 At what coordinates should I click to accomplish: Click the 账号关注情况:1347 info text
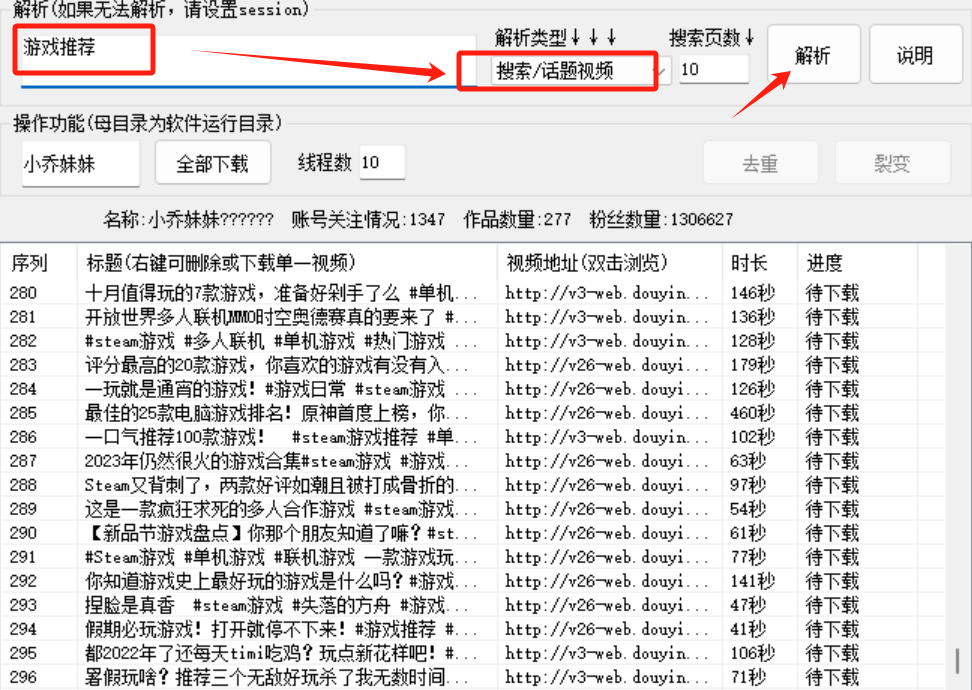point(368,219)
